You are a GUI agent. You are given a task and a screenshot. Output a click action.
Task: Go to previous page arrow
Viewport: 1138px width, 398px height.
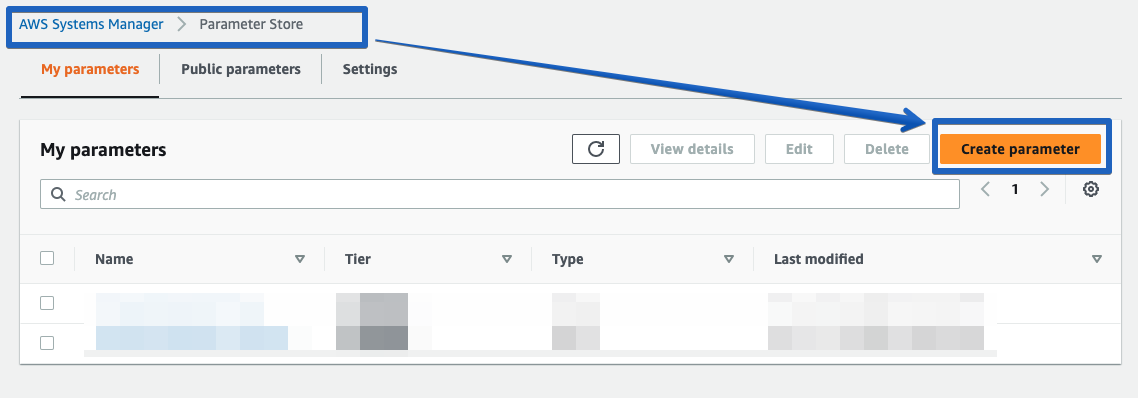986,190
